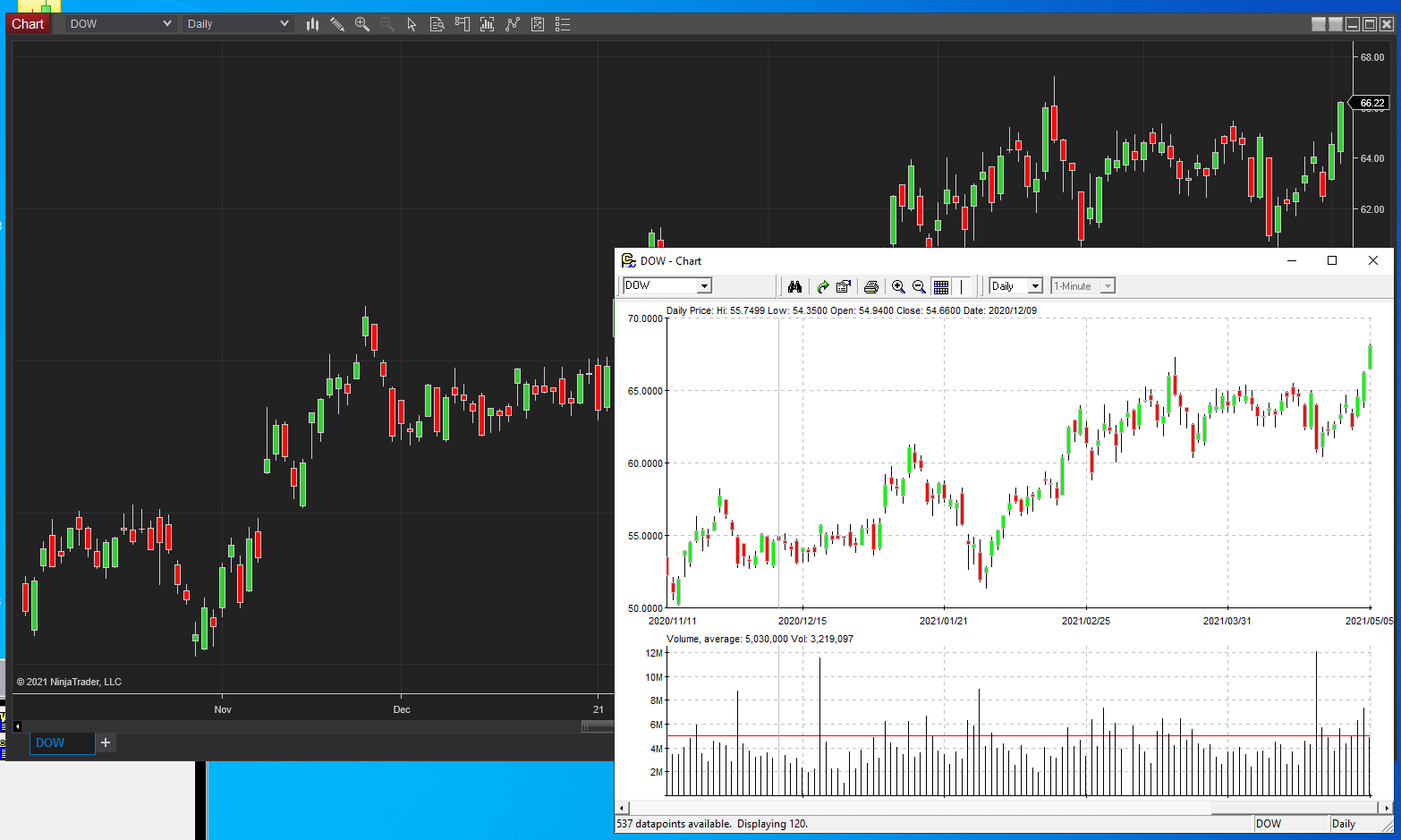The width and height of the screenshot is (1401, 840).
Task: Open the data box icon in NinjaTrader toolbar
Action: click(x=437, y=24)
